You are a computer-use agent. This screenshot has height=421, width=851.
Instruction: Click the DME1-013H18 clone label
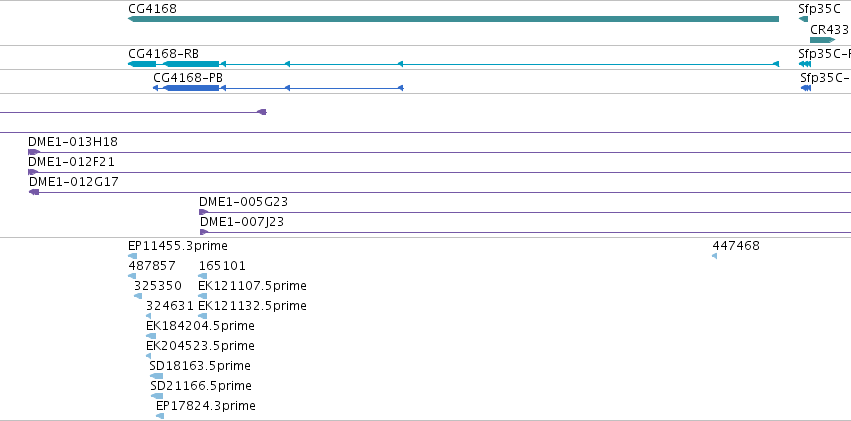[x=73, y=142]
